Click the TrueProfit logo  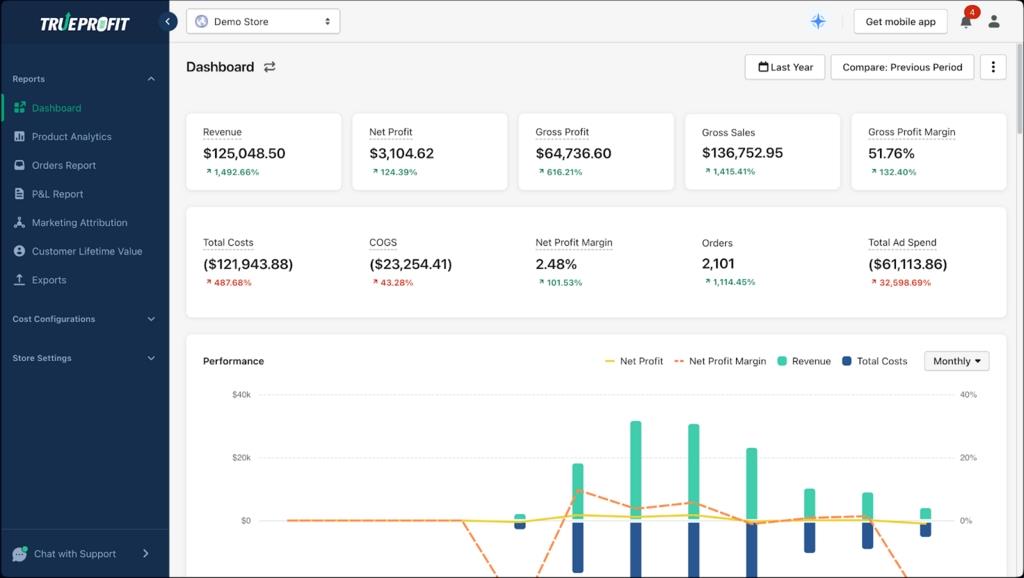84,23
